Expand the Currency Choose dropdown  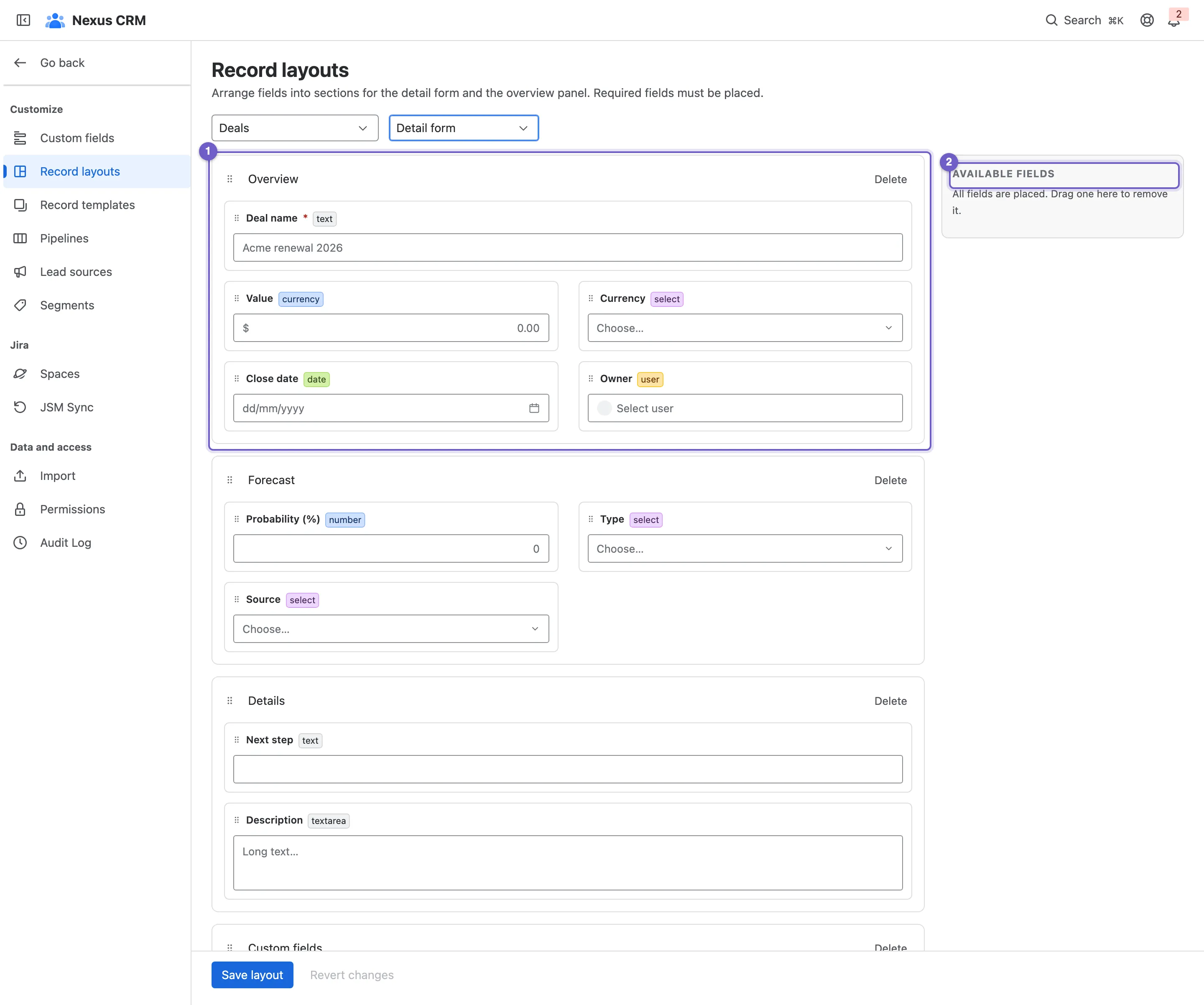(x=745, y=328)
